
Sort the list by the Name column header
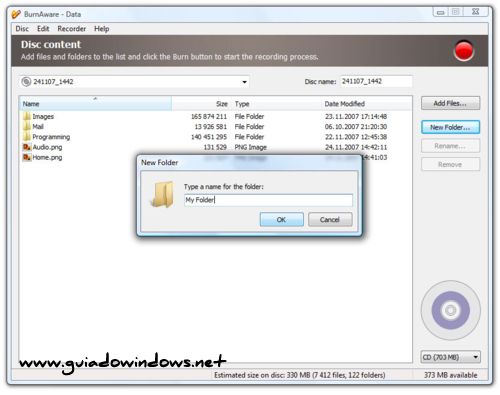[x=95, y=104]
